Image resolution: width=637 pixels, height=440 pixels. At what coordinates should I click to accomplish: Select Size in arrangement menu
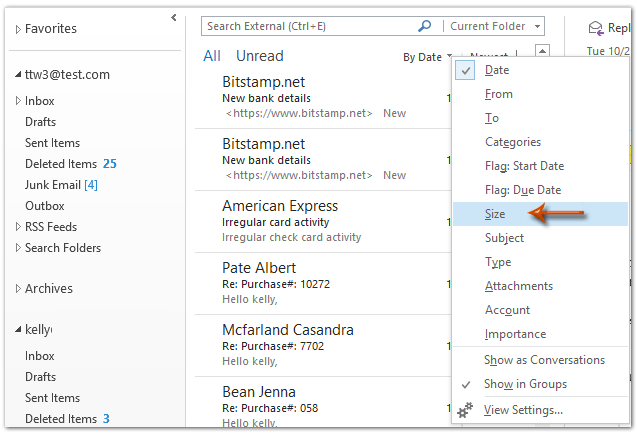point(495,214)
